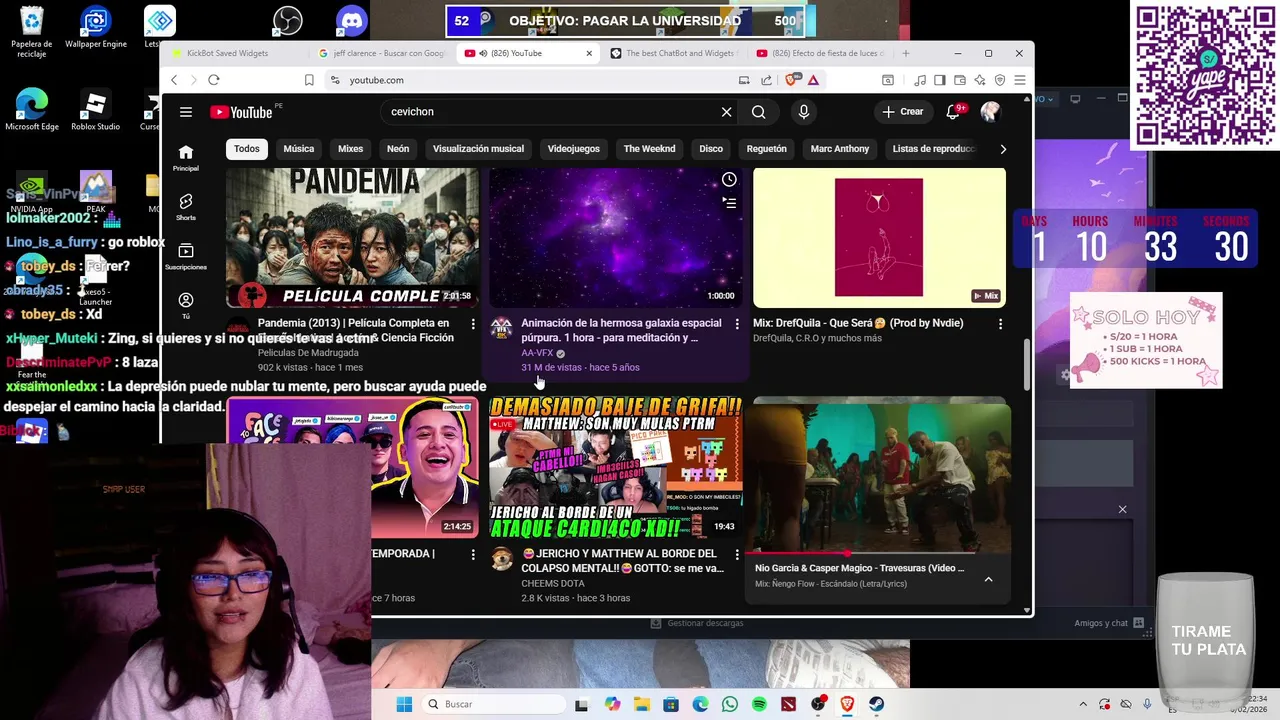Toggle the Brave sidebar panel
The width and height of the screenshot is (1280, 720).
(x=939, y=80)
